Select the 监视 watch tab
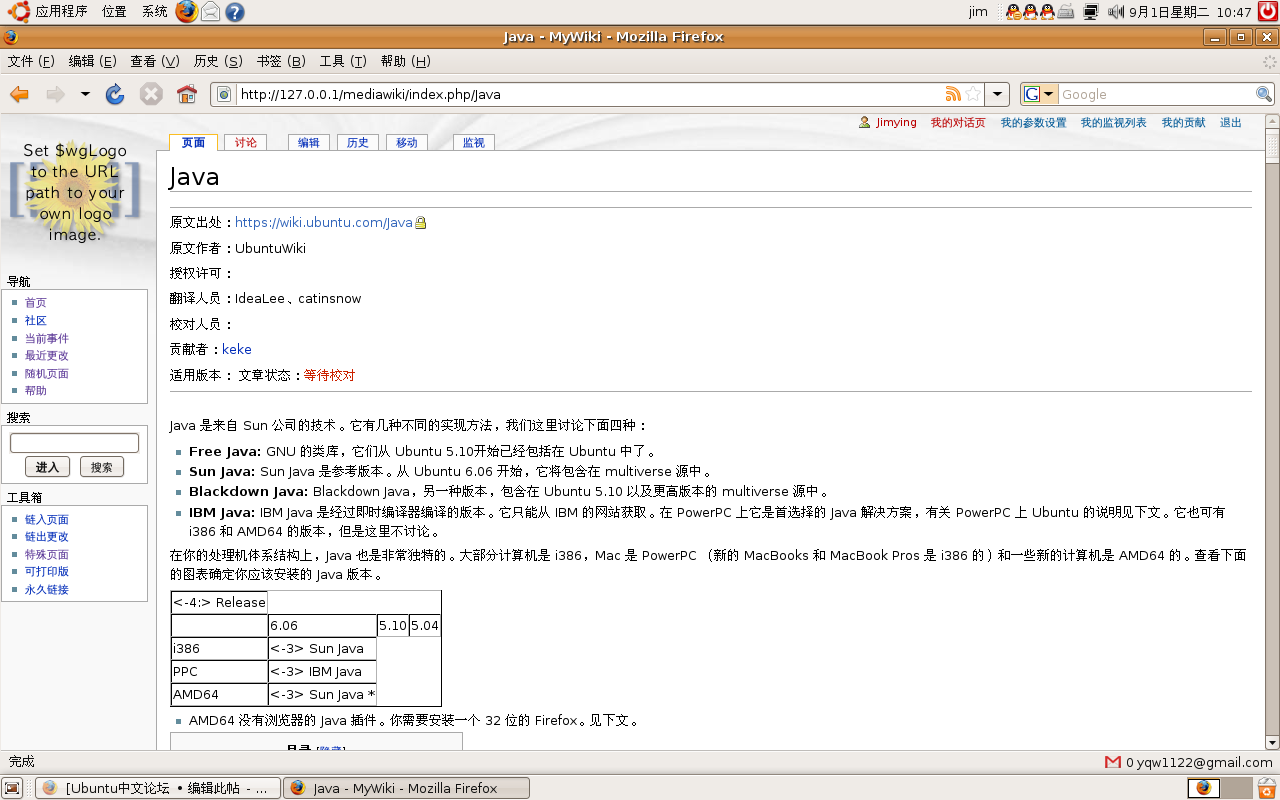Viewport: 1280px width, 800px height. coord(474,142)
